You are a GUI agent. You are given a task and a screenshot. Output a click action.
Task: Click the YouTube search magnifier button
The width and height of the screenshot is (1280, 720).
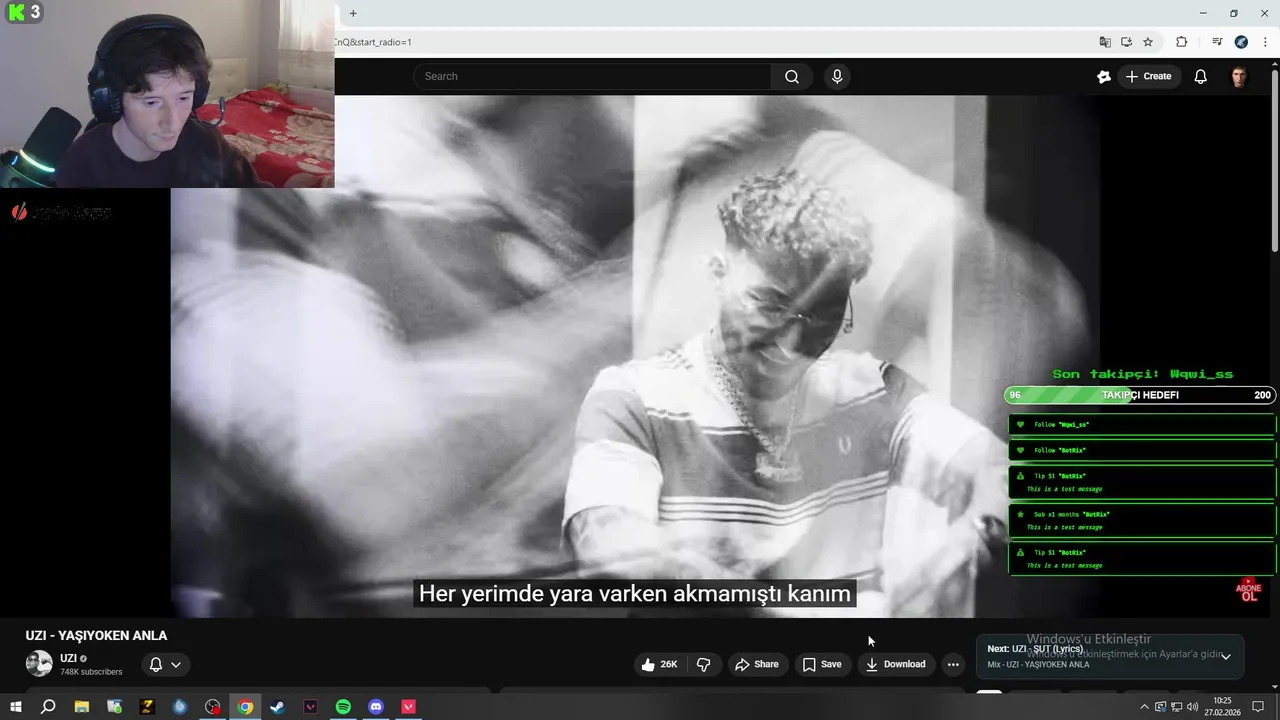tap(792, 77)
